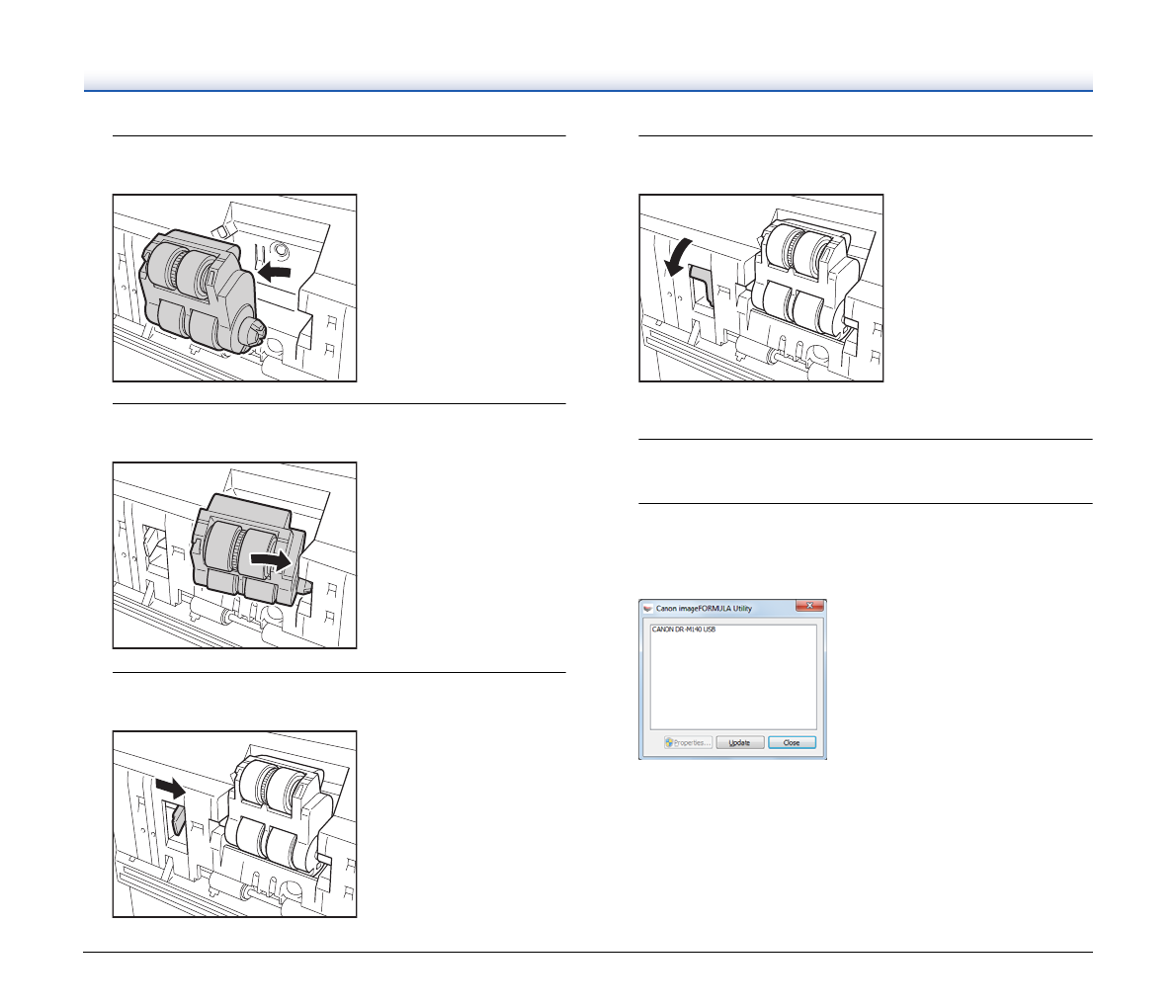Click the small shaded lever under the right arrow

(176, 819)
